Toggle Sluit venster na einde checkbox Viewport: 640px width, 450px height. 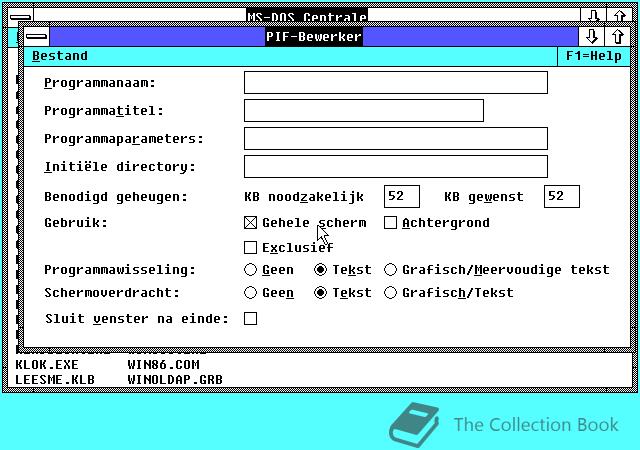[250, 319]
